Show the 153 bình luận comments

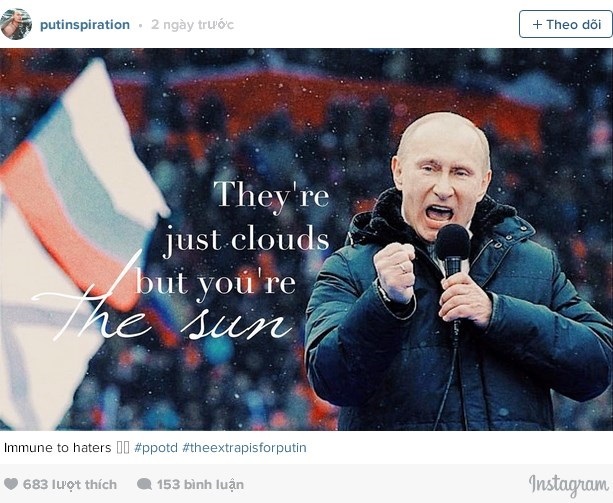pos(200,485)
